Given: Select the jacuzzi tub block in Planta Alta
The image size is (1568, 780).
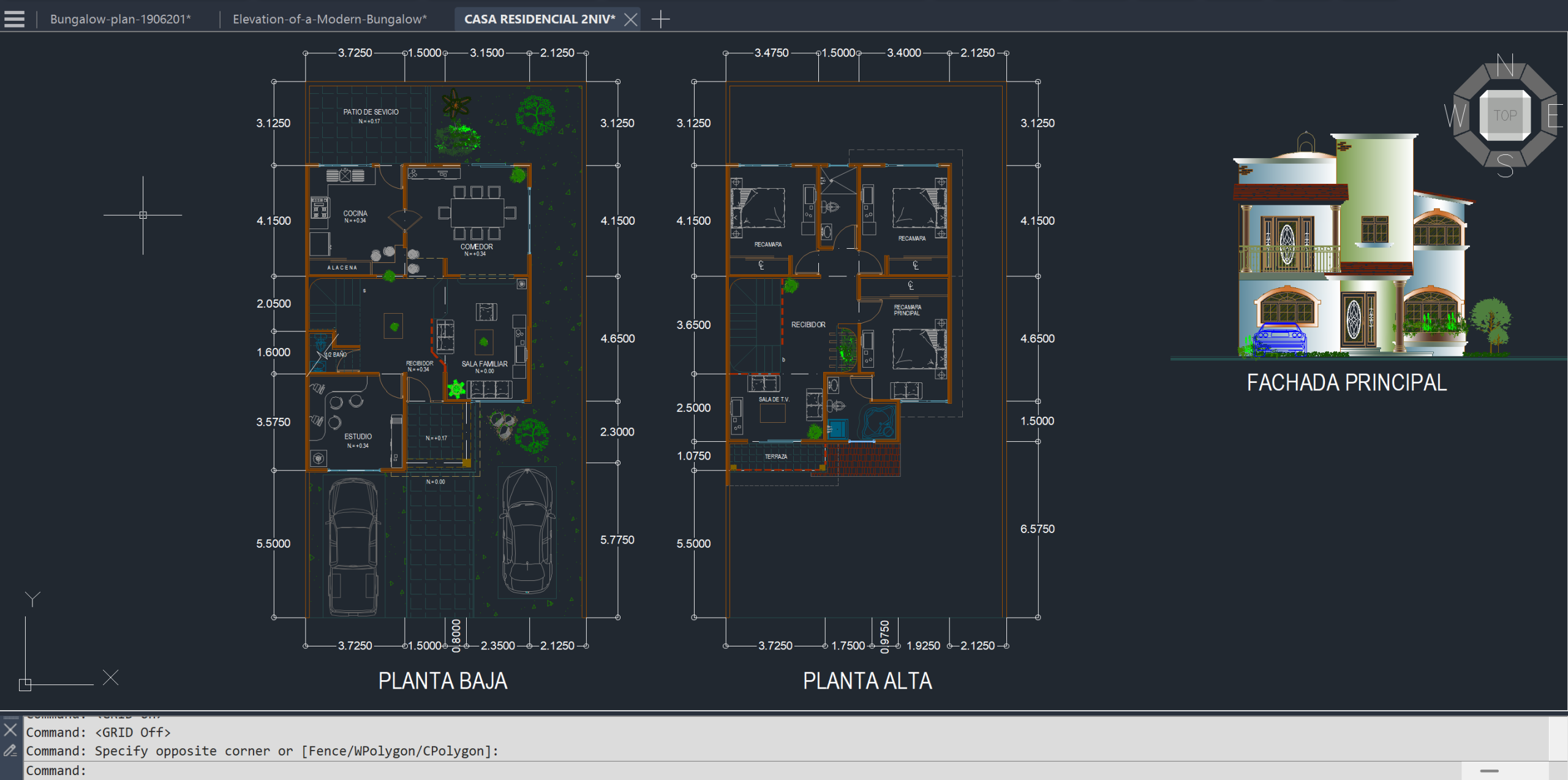Looking at the screenshot, I should (878, 421).
